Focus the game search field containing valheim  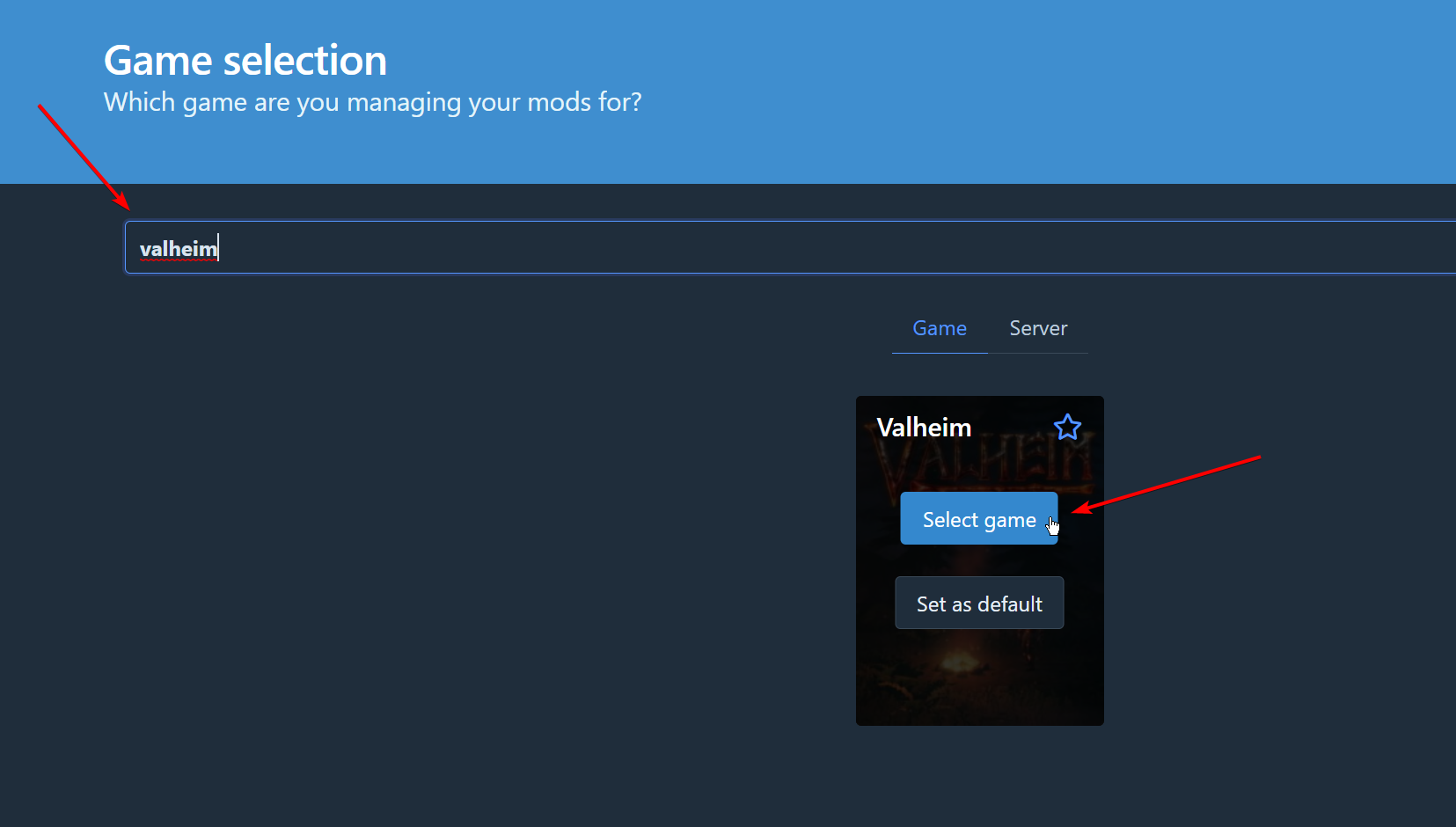[790, 247]
